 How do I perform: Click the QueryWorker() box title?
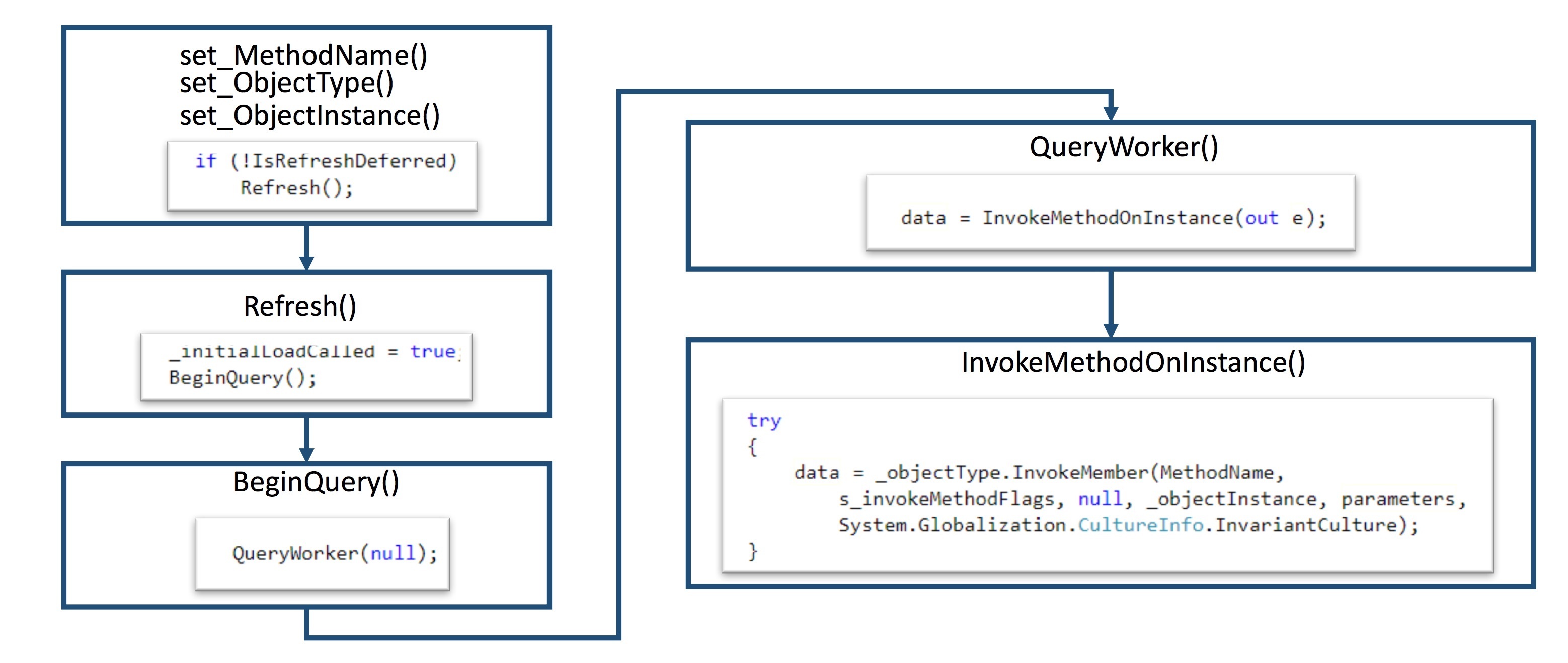(x=1123, y=147)
